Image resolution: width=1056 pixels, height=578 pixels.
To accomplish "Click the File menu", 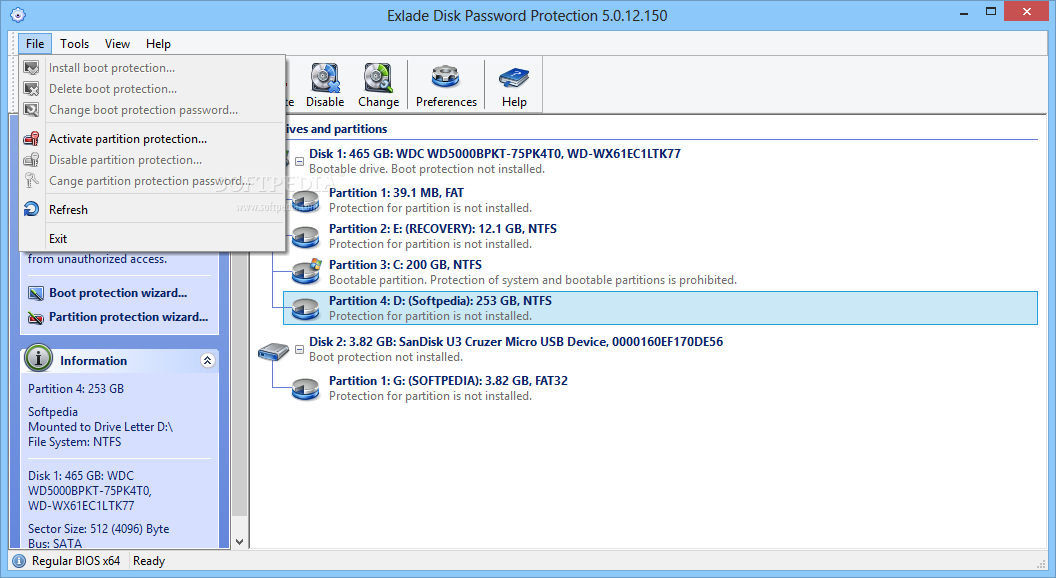I will 35,44.
